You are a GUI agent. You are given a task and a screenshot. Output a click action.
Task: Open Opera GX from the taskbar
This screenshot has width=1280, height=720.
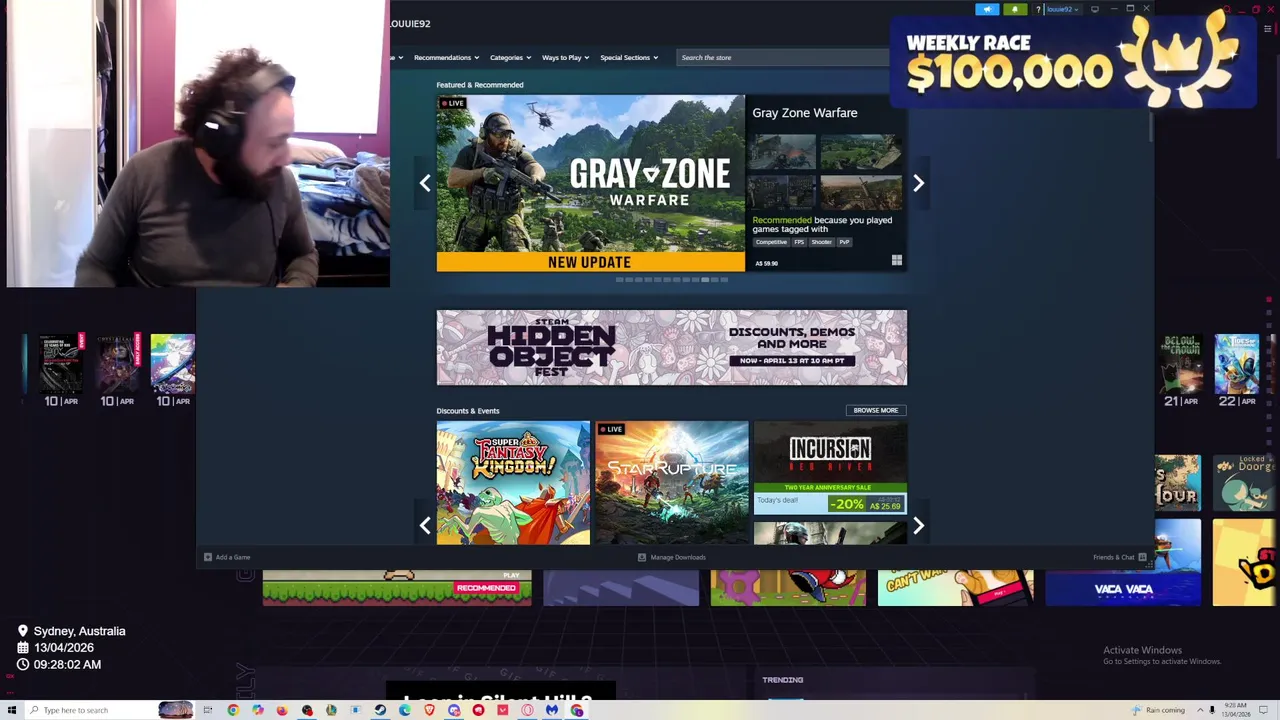pos(527,710)
